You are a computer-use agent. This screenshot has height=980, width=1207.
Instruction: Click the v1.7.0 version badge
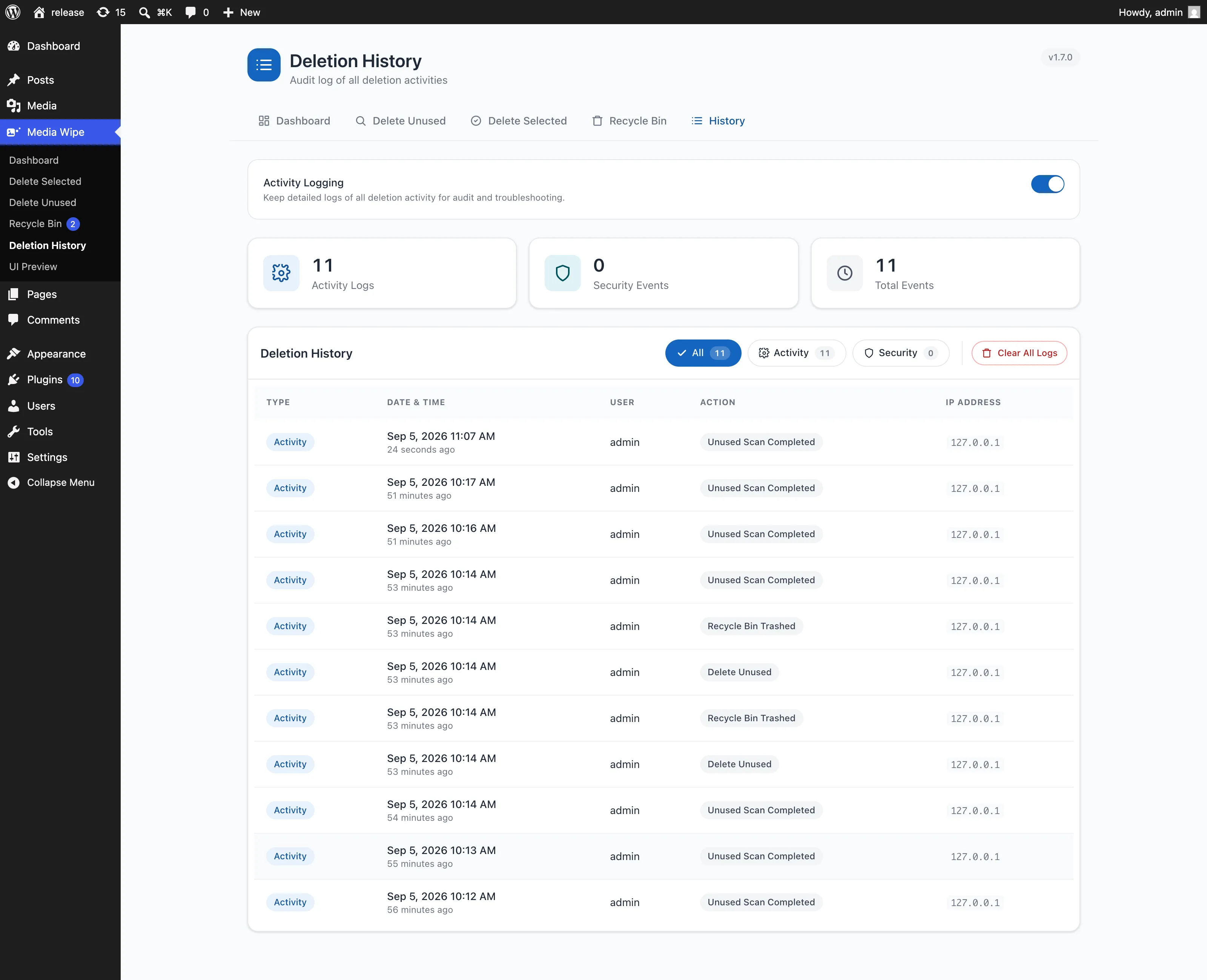pyautogui.click(x=1060, y=57)
